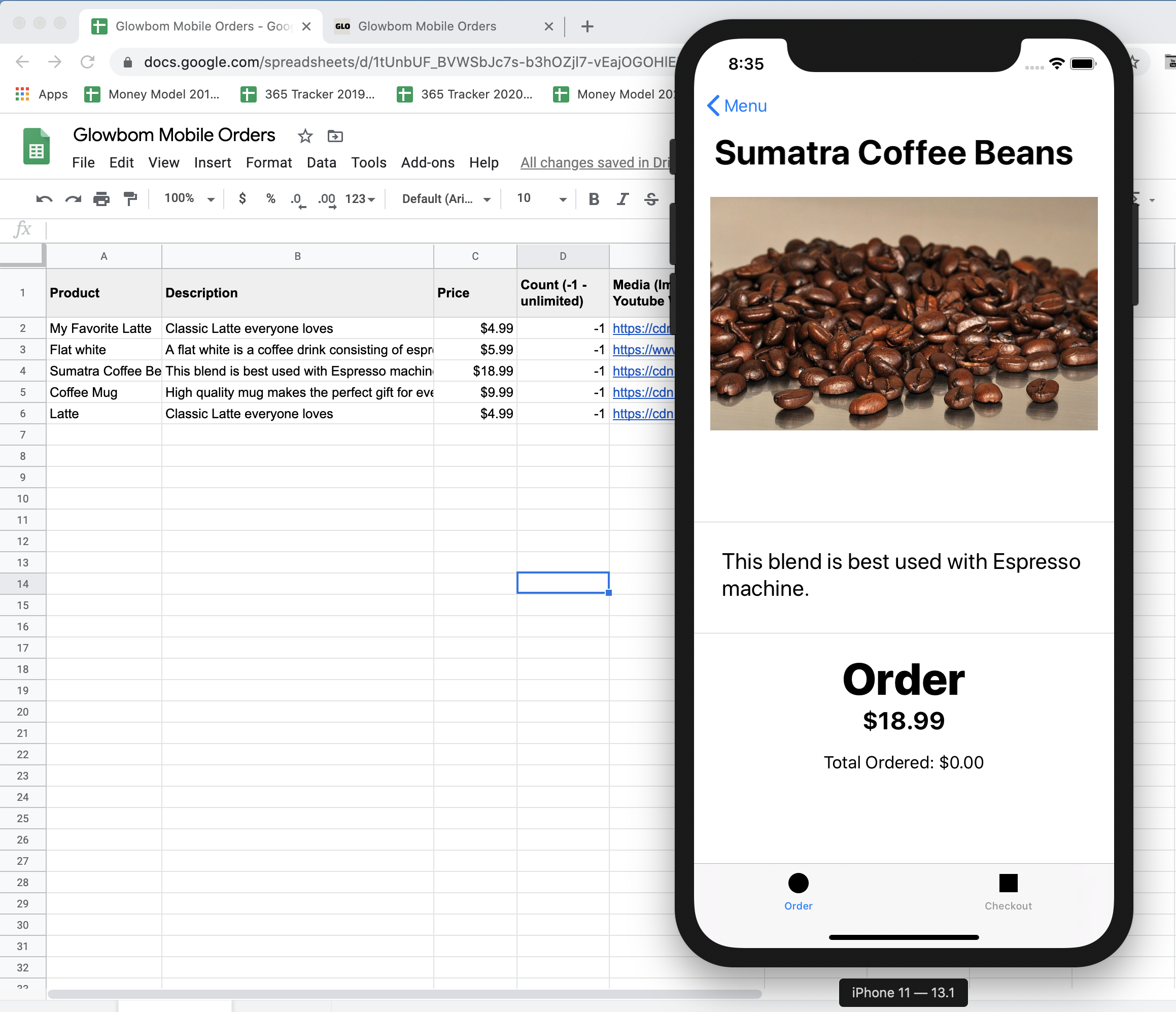Open the Flat white media link
The width and height of the screenshot is (1176, 1012).
(642, 350)
